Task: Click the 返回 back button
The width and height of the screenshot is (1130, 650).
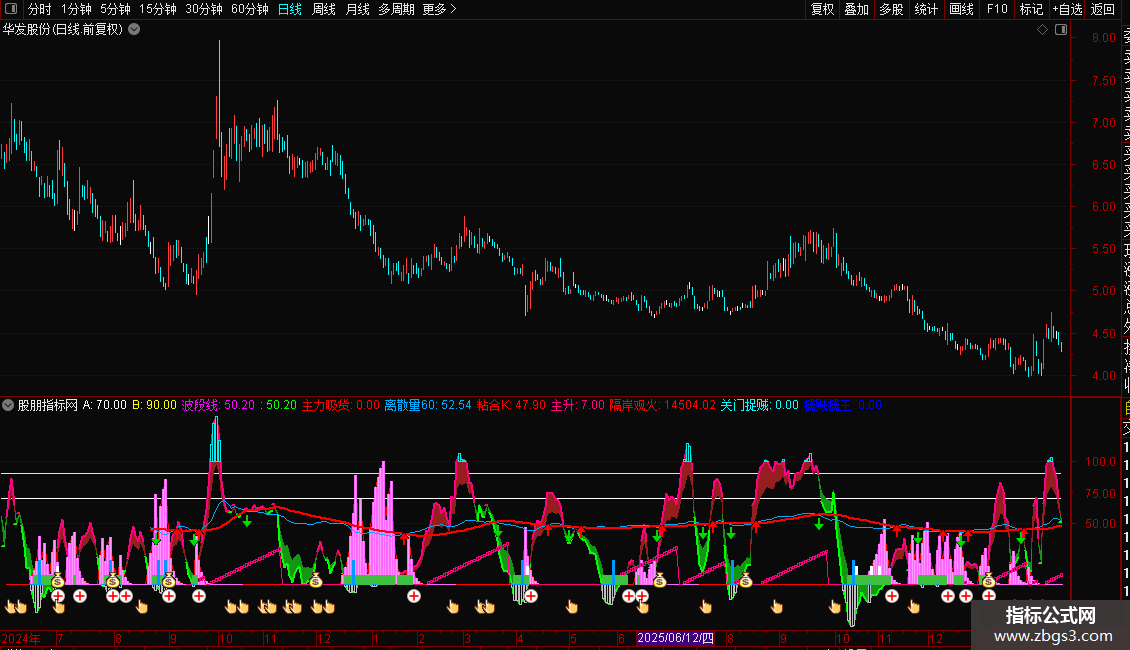Action: (1103, 9)
